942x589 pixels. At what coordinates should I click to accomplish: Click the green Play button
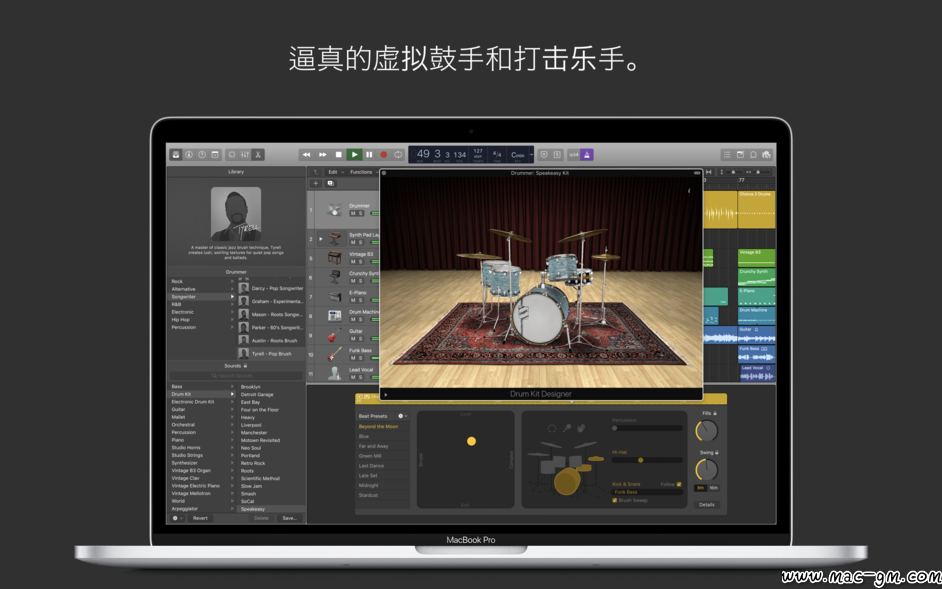354,154
